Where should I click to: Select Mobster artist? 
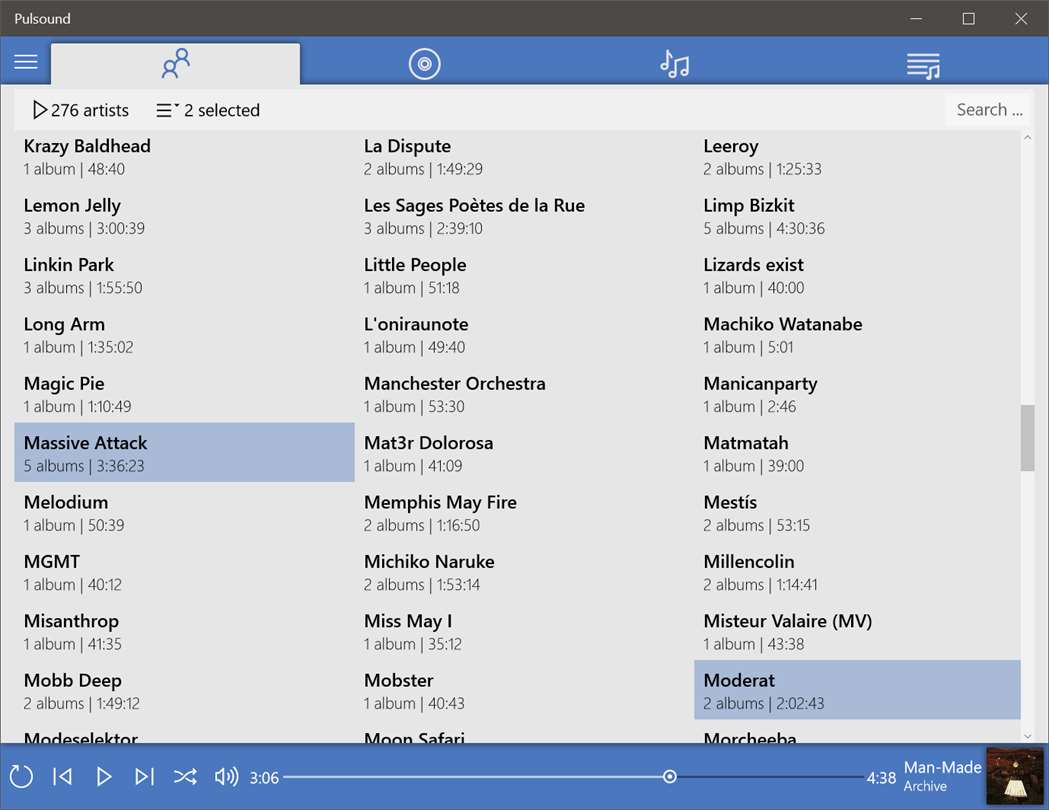[x=524, y=690]
